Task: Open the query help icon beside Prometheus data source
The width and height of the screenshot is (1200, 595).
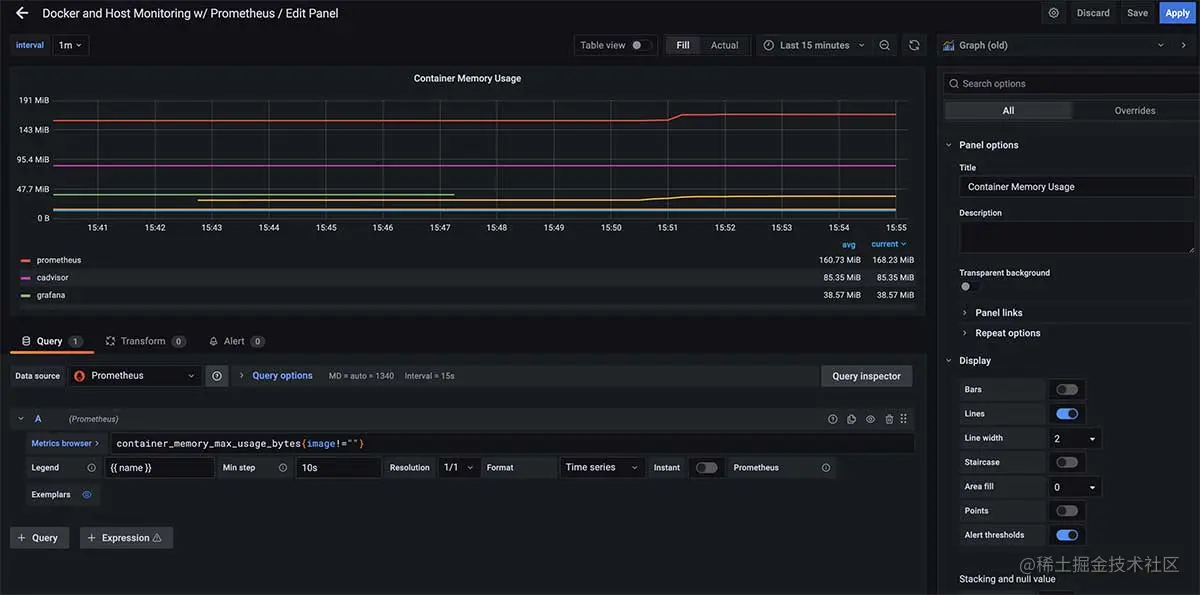Action: (x=216, y=376)
